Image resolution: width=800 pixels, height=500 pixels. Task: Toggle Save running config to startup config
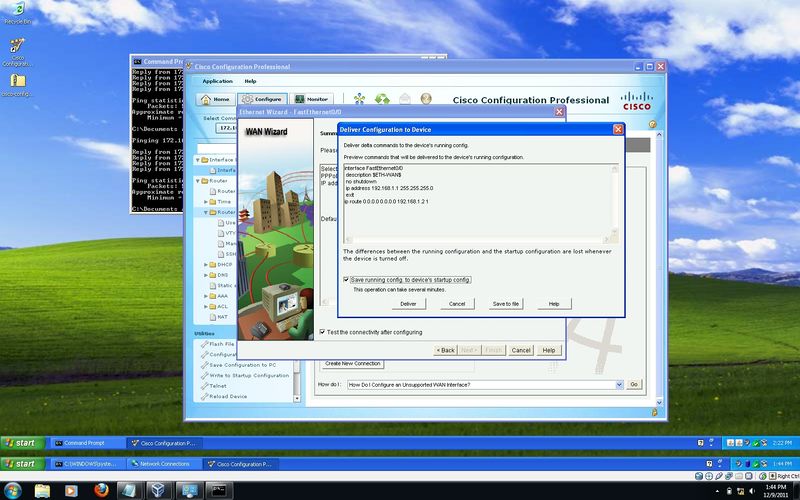(346, 280)
